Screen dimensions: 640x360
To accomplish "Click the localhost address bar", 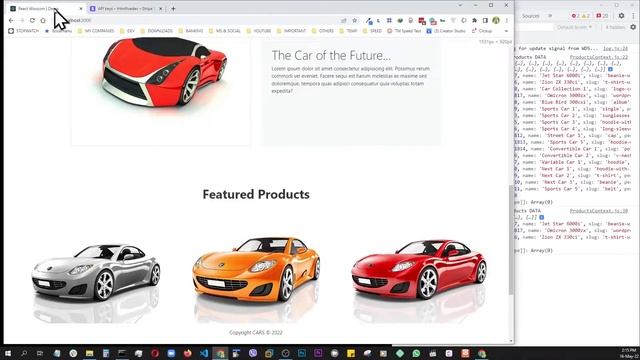I will coord(196,20).
